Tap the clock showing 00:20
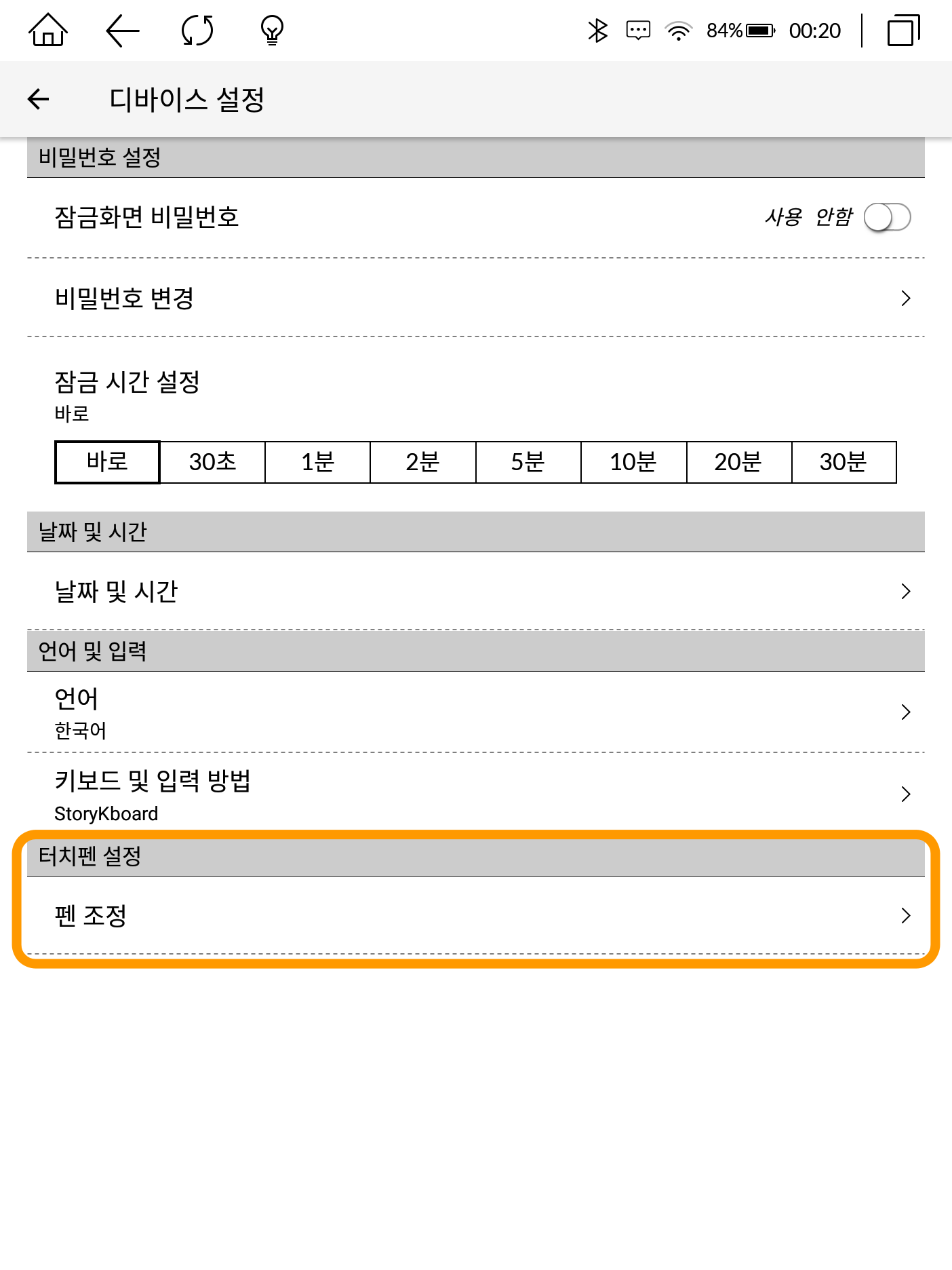Viewport: 952px width, 1270px height. pyautogui.click(x=815, y=30)
